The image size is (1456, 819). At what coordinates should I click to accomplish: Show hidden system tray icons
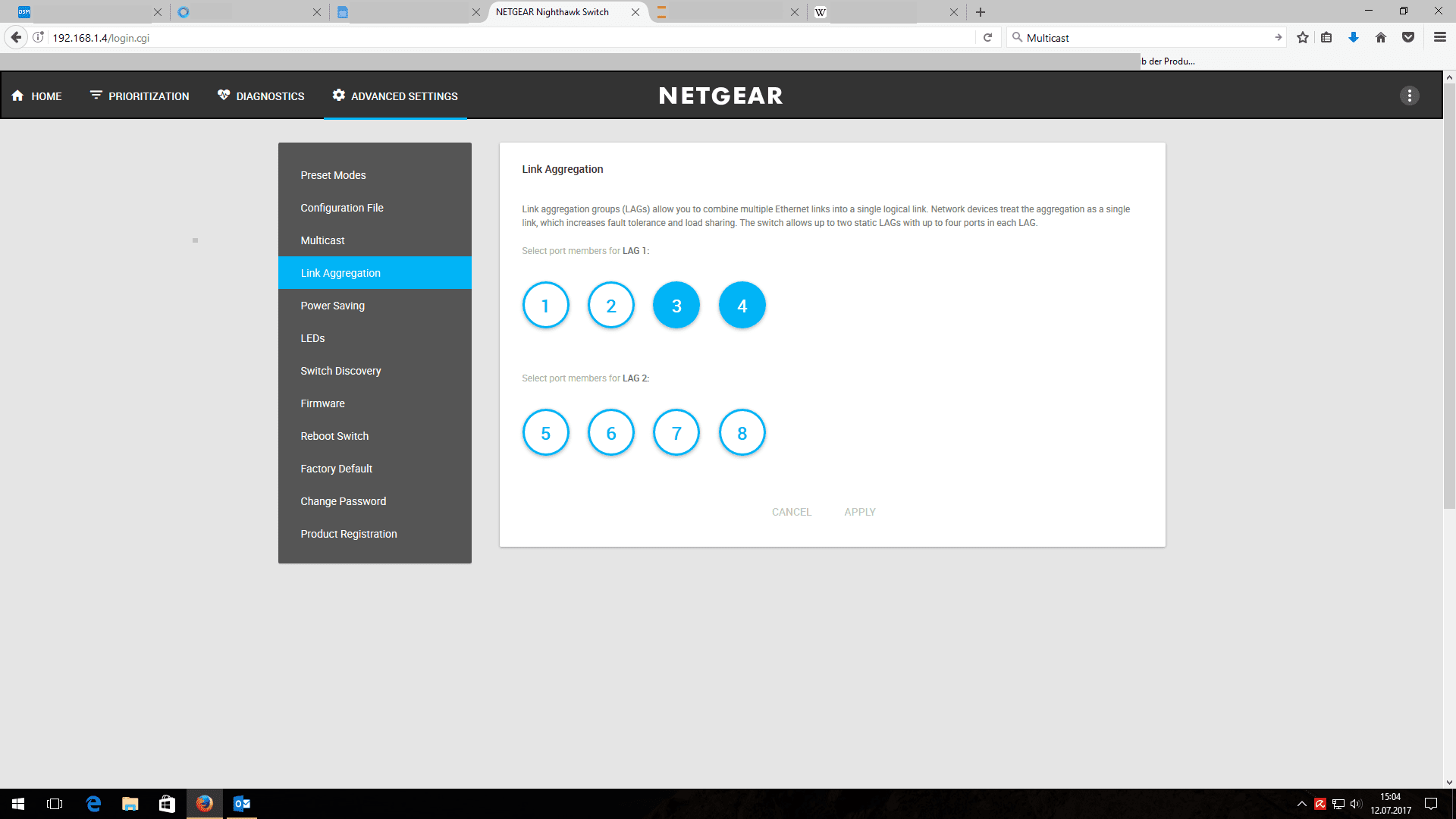coord(1302,804)
